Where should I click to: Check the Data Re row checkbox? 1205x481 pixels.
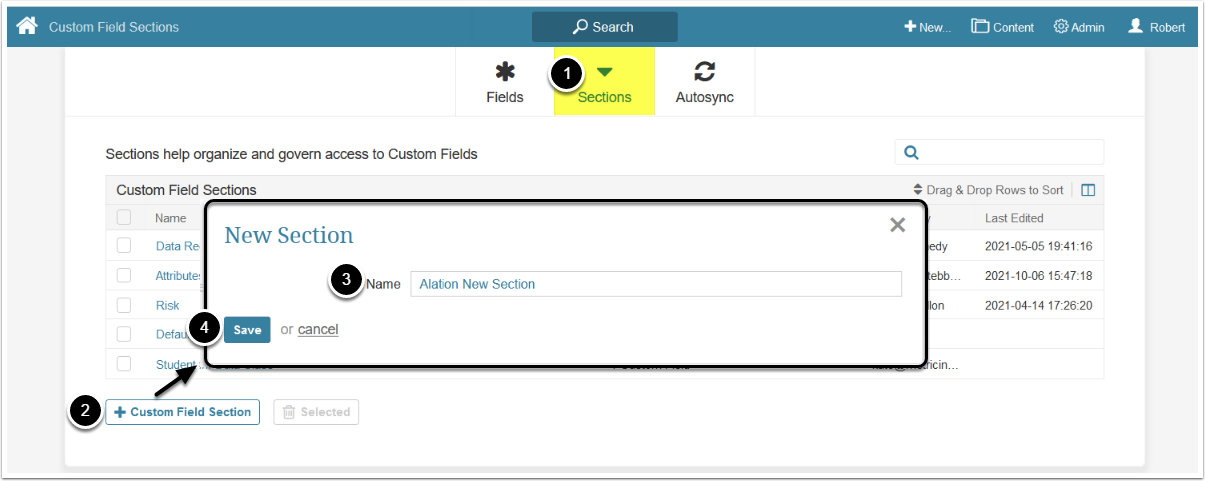124,246
